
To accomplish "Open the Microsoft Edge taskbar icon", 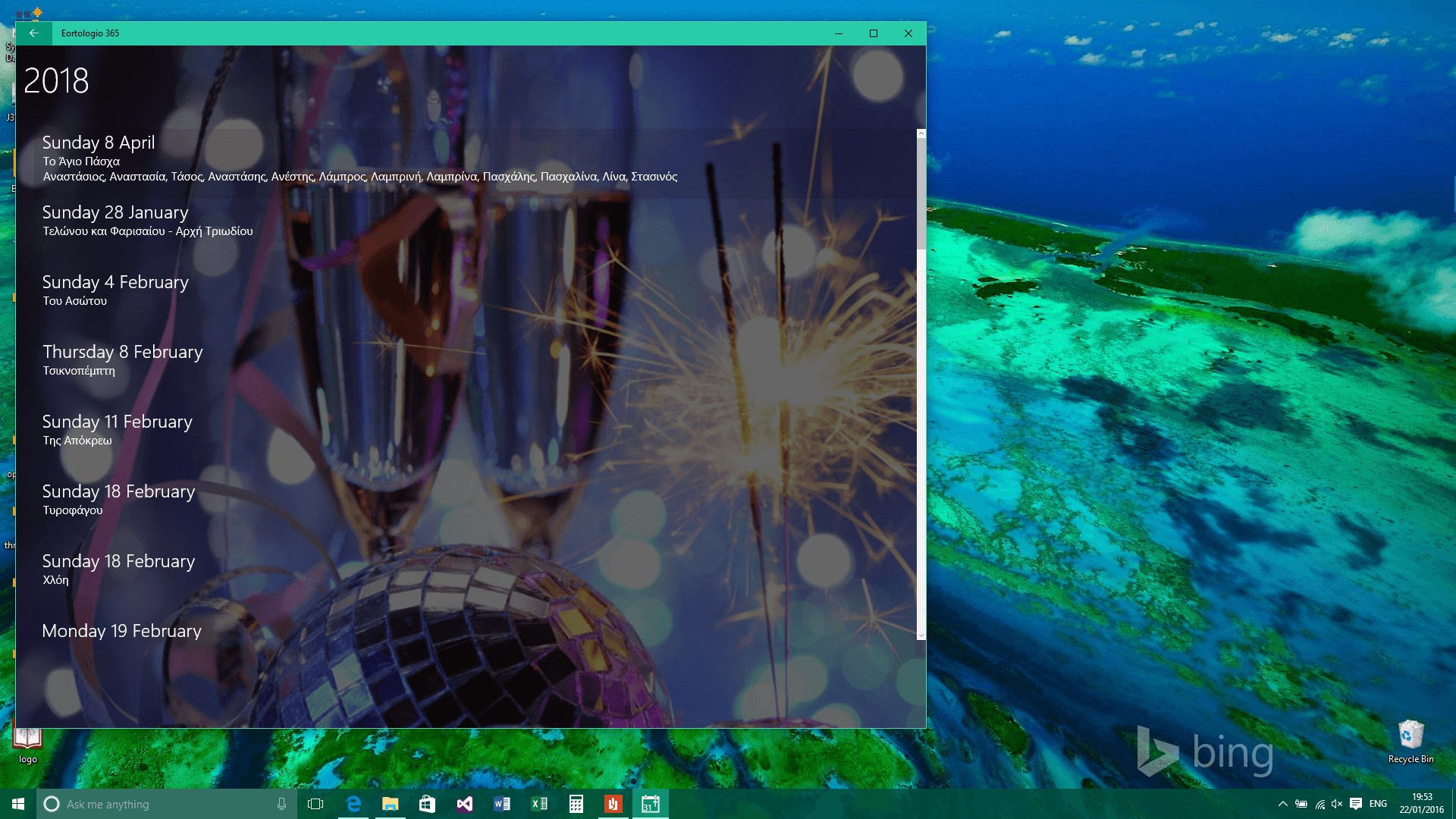I will [x=353, y=804].
